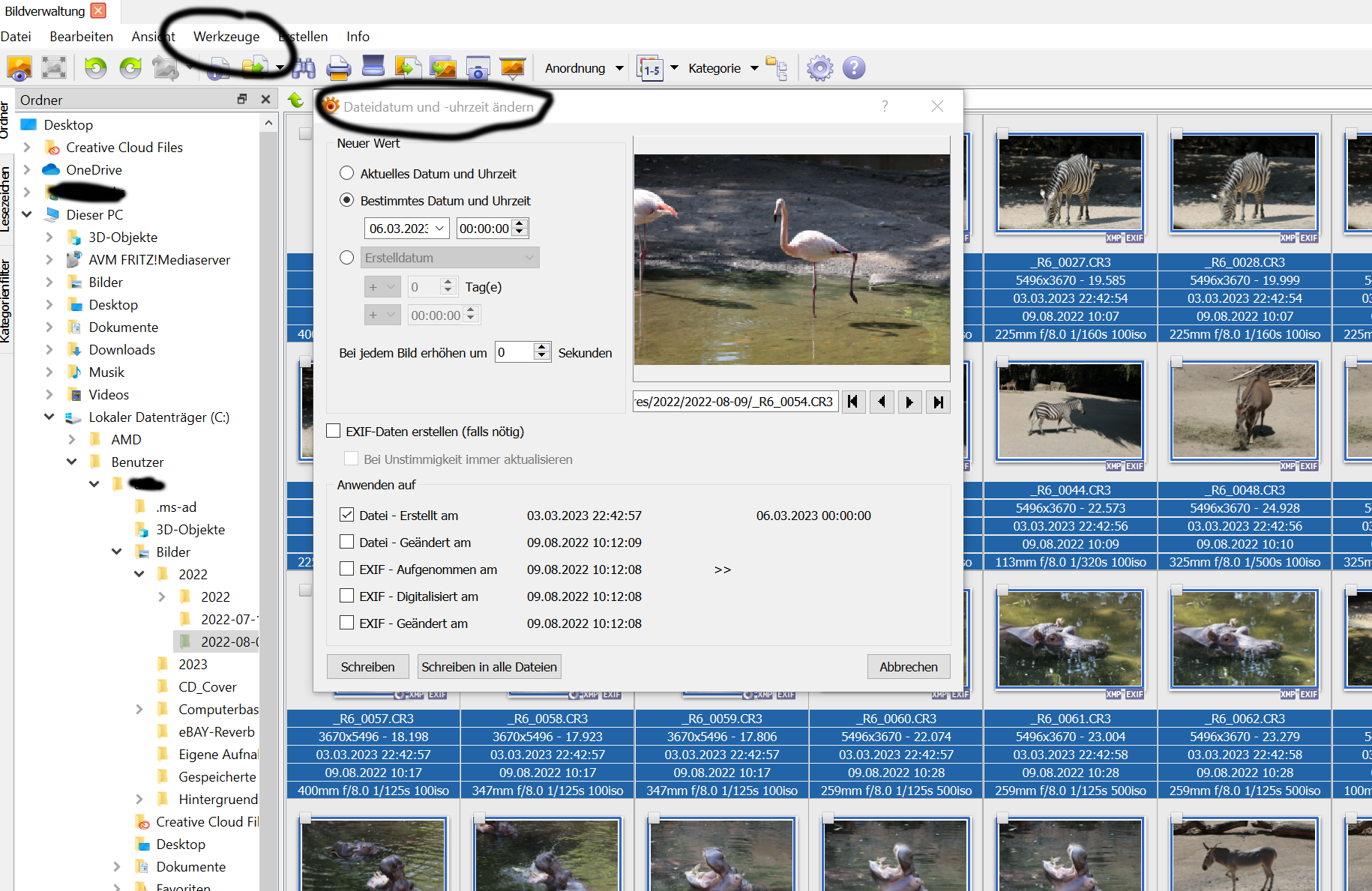Switch to the Kategorienfilter side tab
Viewport: 1372px width, 891px height.
point(5,301)
